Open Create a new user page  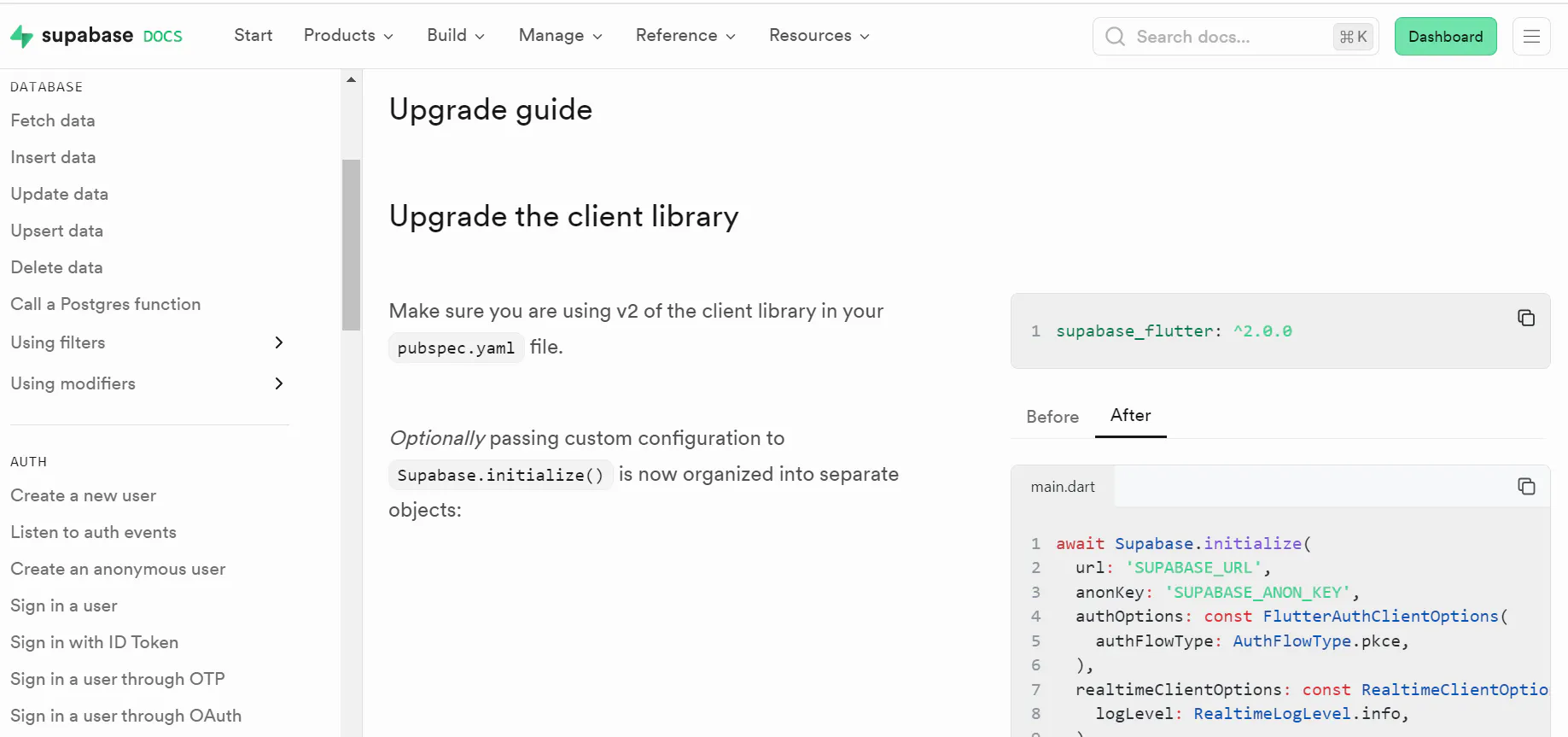(x=84, y=495)
